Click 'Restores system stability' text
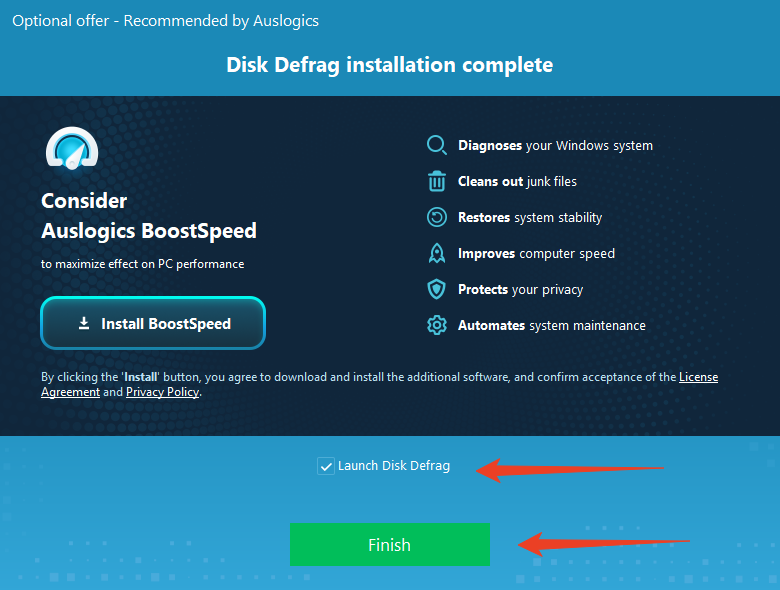The width and height of the screenshot is (780, 590). [530, 217]
